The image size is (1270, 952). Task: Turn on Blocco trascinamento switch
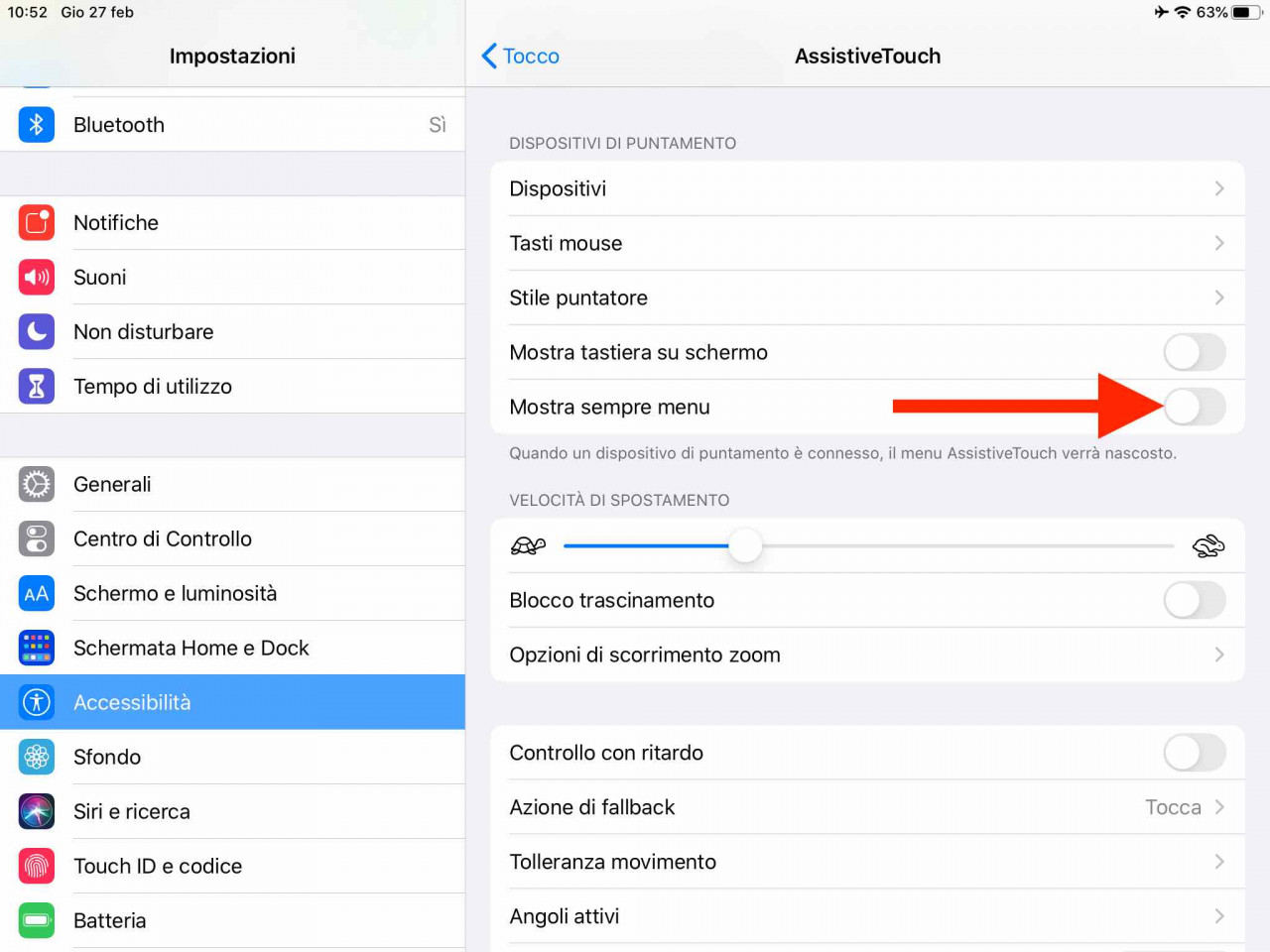point(1195,600)
